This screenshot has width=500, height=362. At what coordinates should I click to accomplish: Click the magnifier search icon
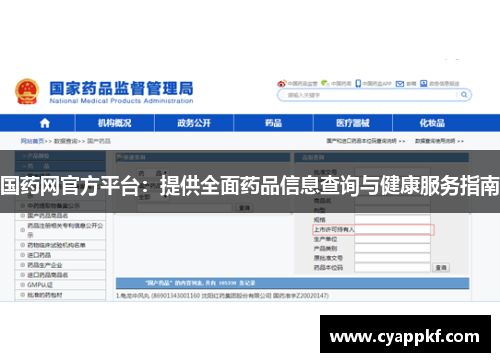click(464, 95)
